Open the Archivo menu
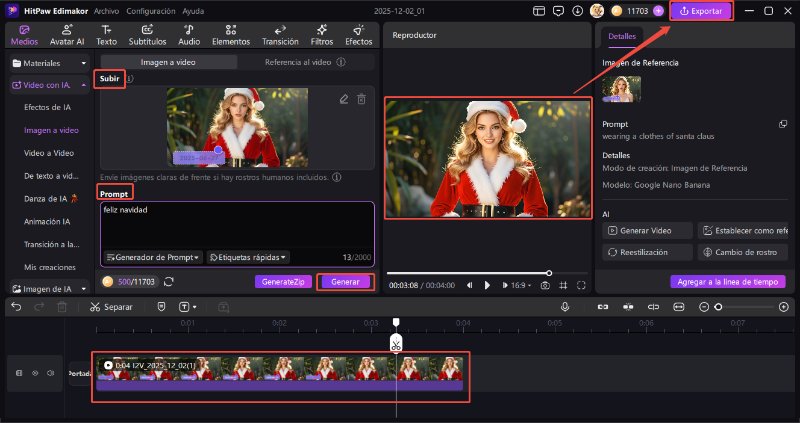800x423 pixels. click(106, 11)
